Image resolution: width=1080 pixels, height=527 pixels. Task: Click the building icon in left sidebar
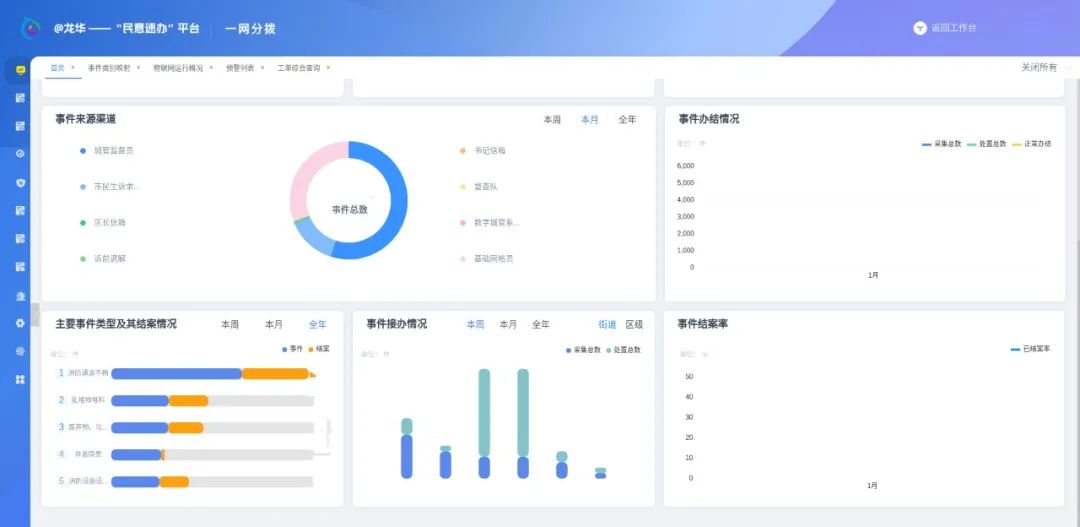click(x=20, y=296)
